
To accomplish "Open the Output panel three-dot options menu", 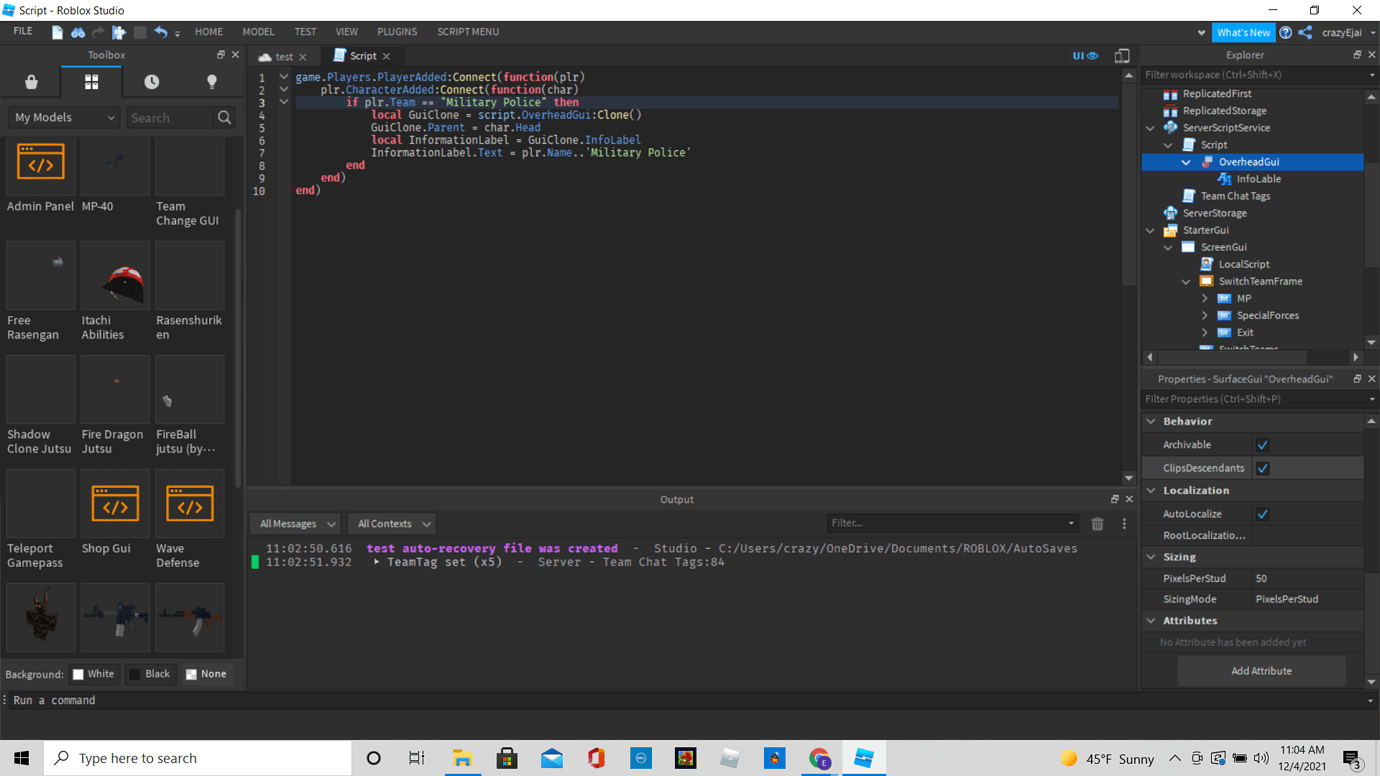I will (1124, 524).
